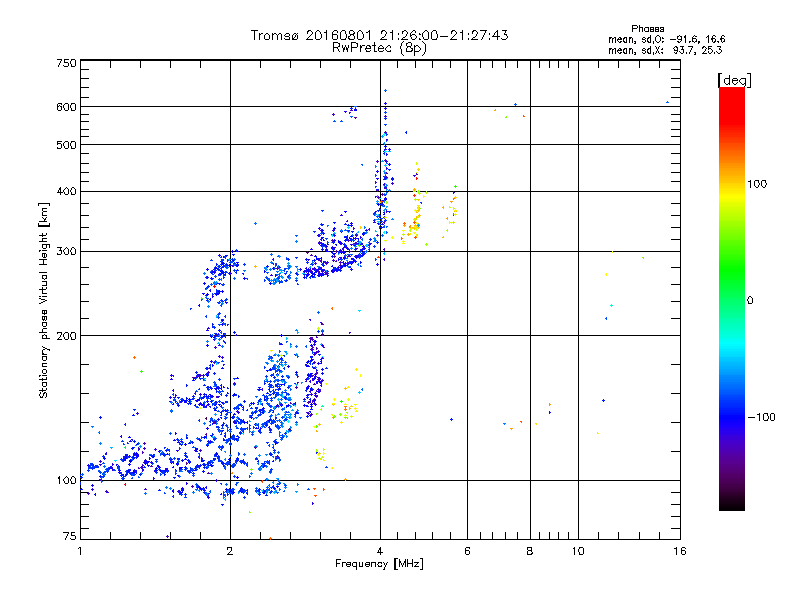Click the y-axis '750' tick label
The image size is (800, 600).
(67, 63)
